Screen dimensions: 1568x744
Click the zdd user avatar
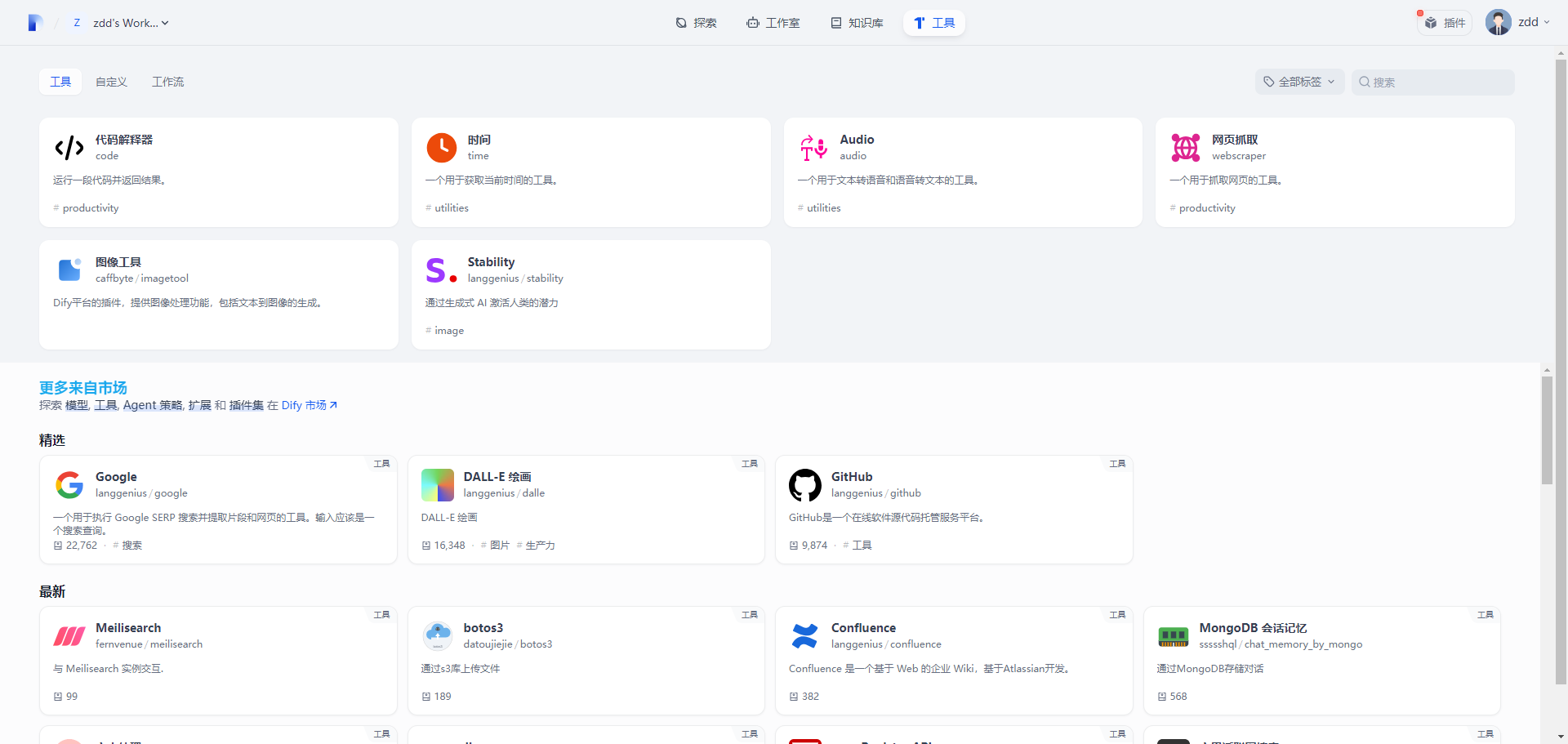coord(1499,22)
